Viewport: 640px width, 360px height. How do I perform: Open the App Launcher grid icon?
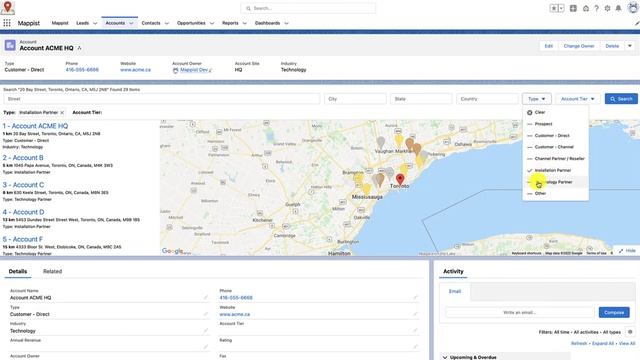point(7,23)
